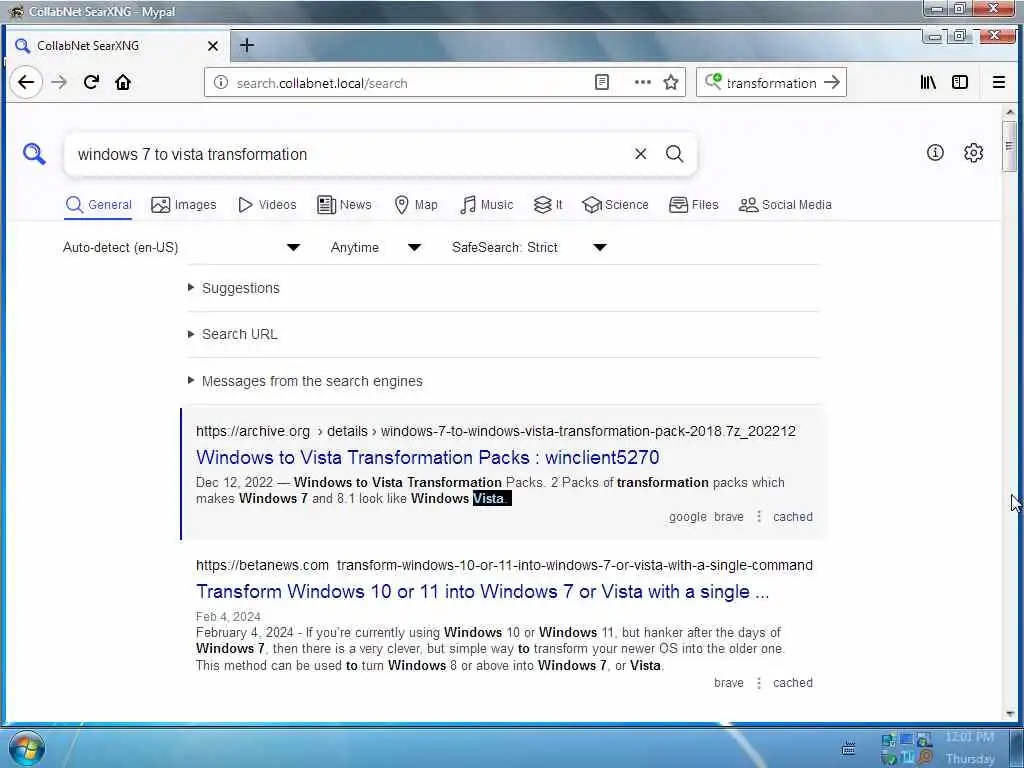This screenshot has width=1024, height=768.
Task: Open page actions three-dot menu
Action: click(643, 82)
